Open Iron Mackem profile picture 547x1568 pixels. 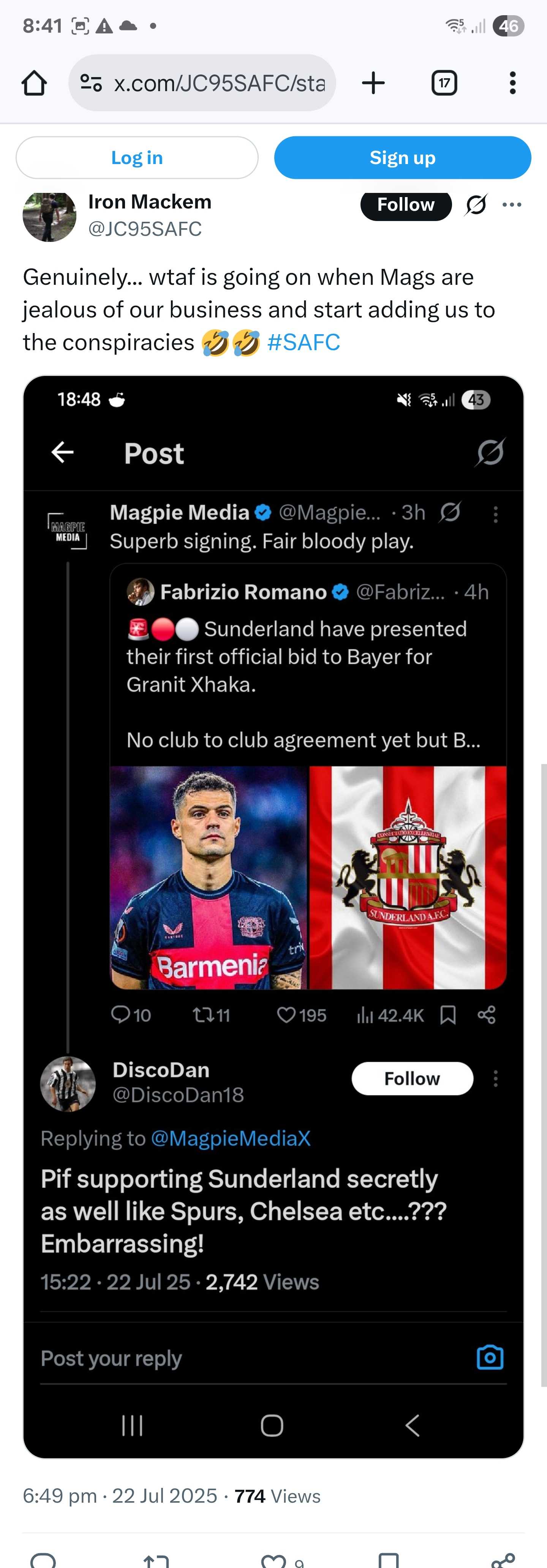click(x=49, y=216)
